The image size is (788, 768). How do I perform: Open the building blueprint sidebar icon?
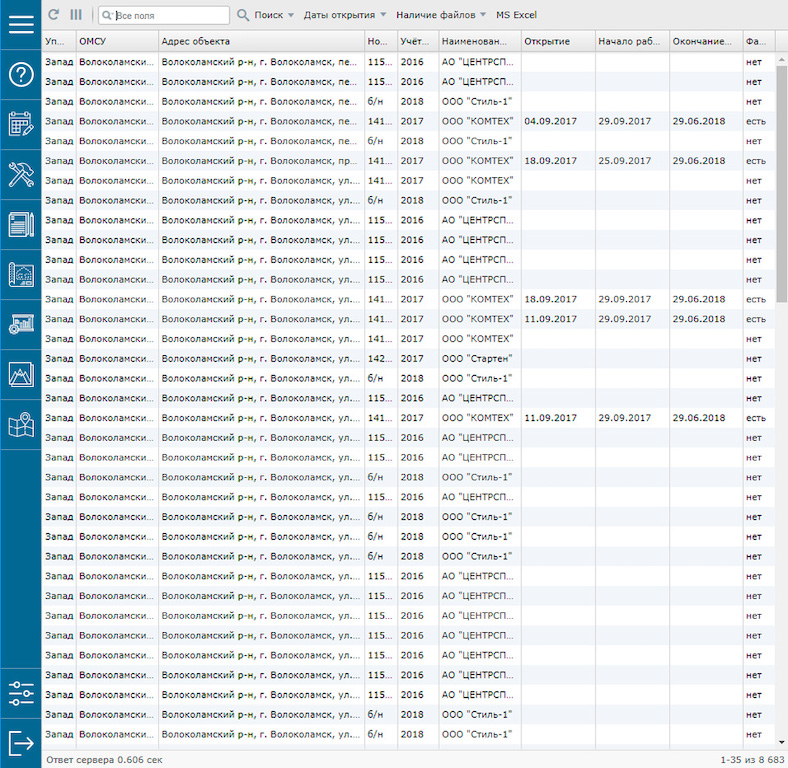tap(21, 274)
